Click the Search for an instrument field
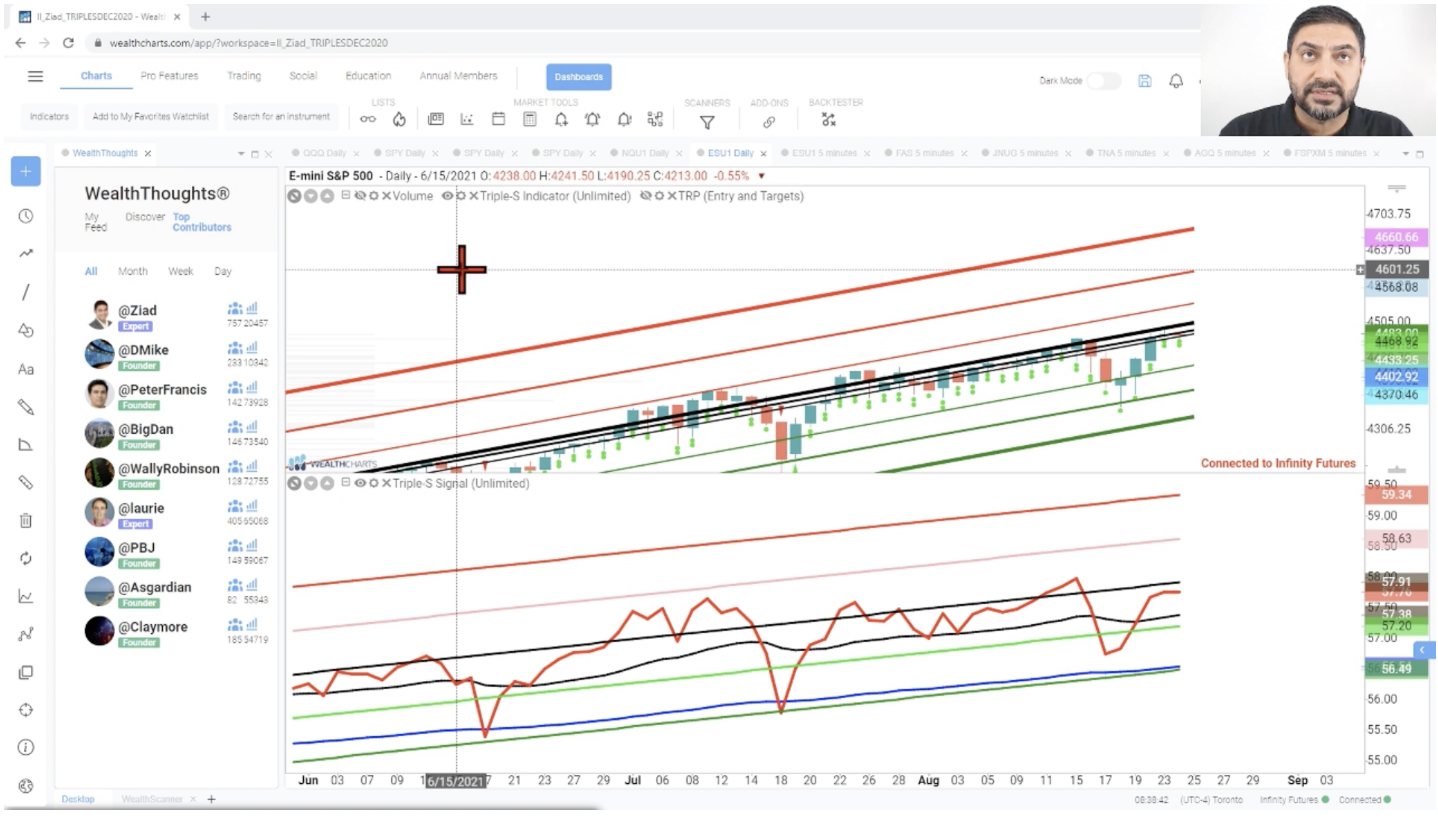 tap(281, 117)
